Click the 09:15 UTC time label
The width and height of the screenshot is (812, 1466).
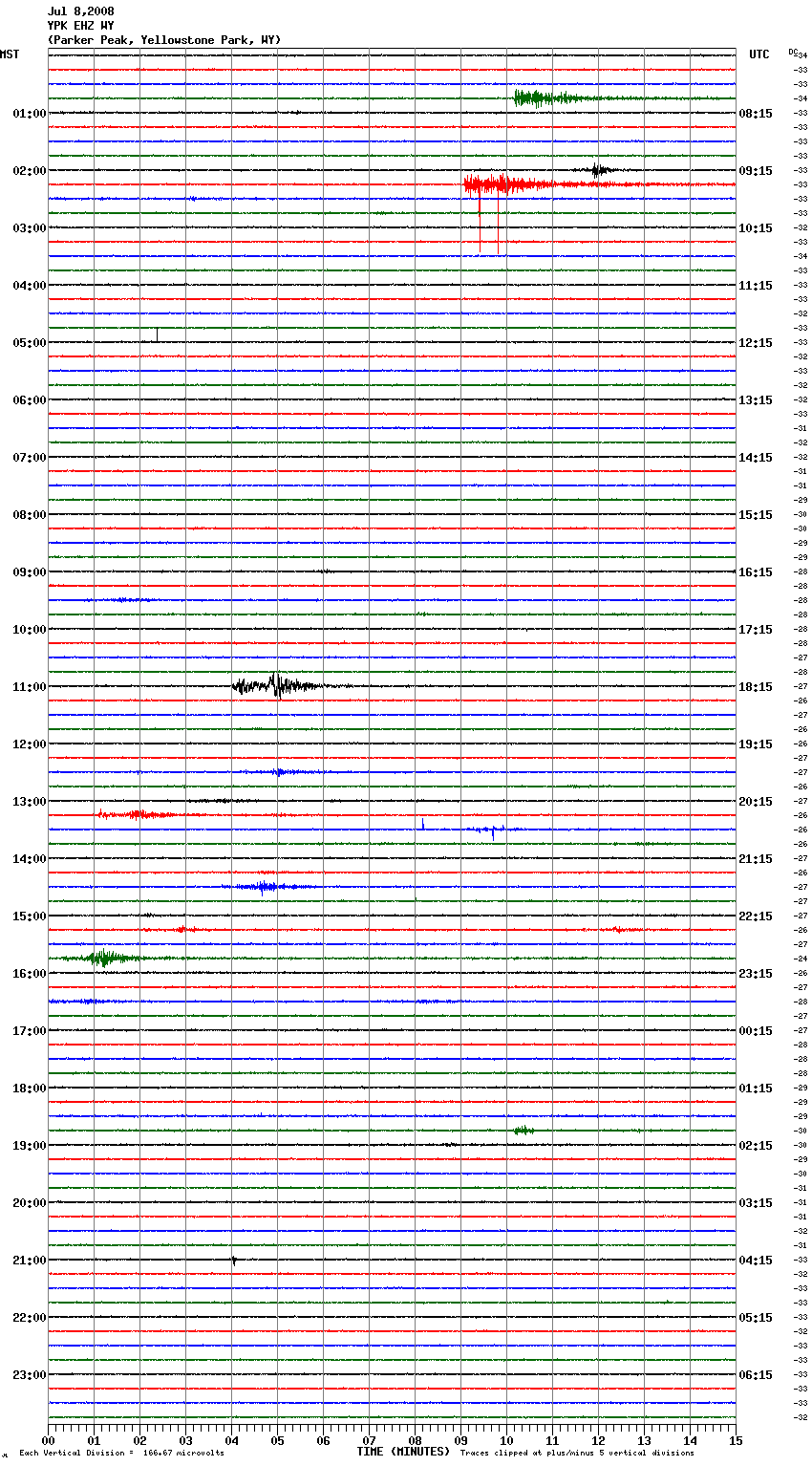click(x=756, y=171)
